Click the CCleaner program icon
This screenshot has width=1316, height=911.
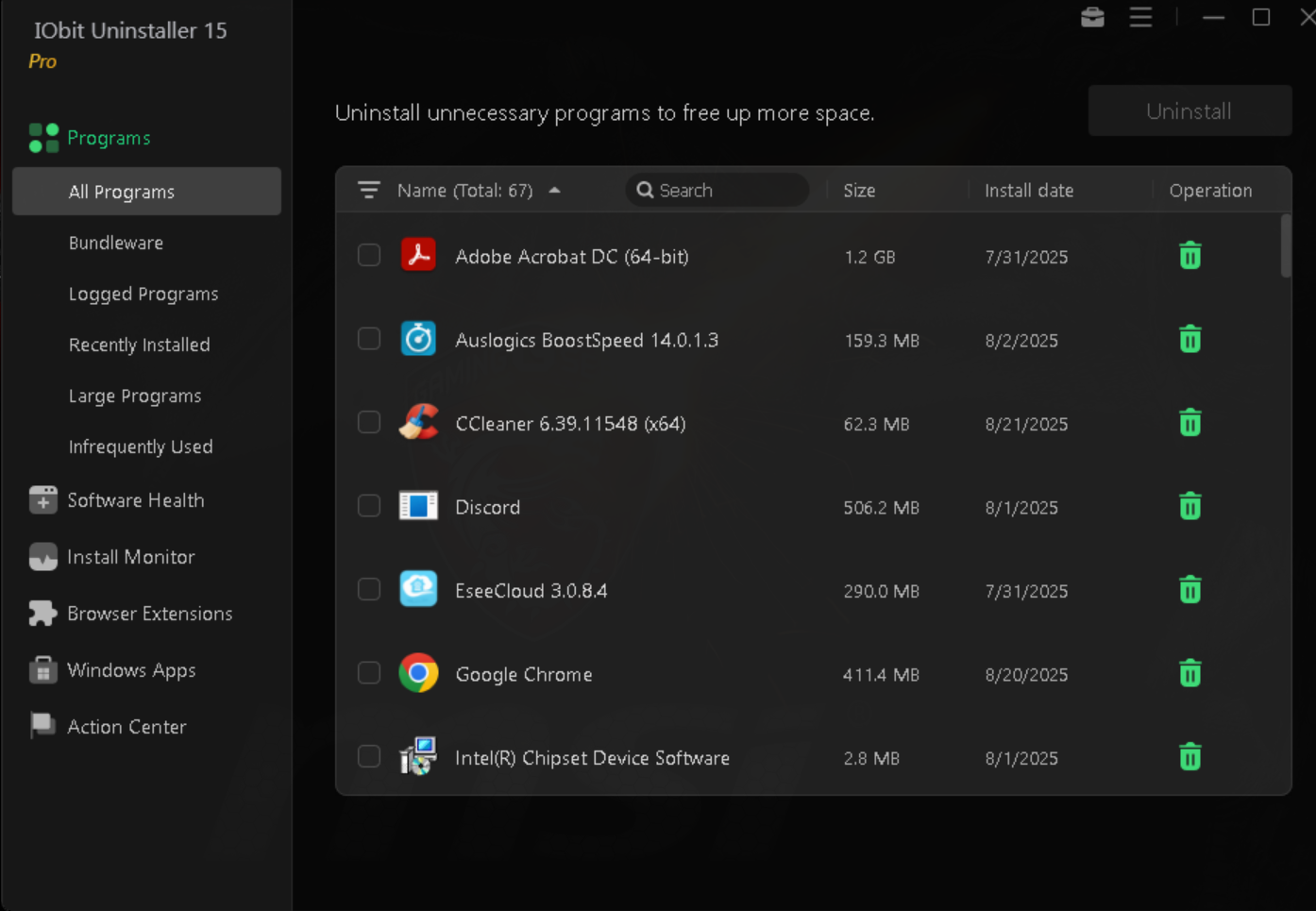[x=418, y=422]
